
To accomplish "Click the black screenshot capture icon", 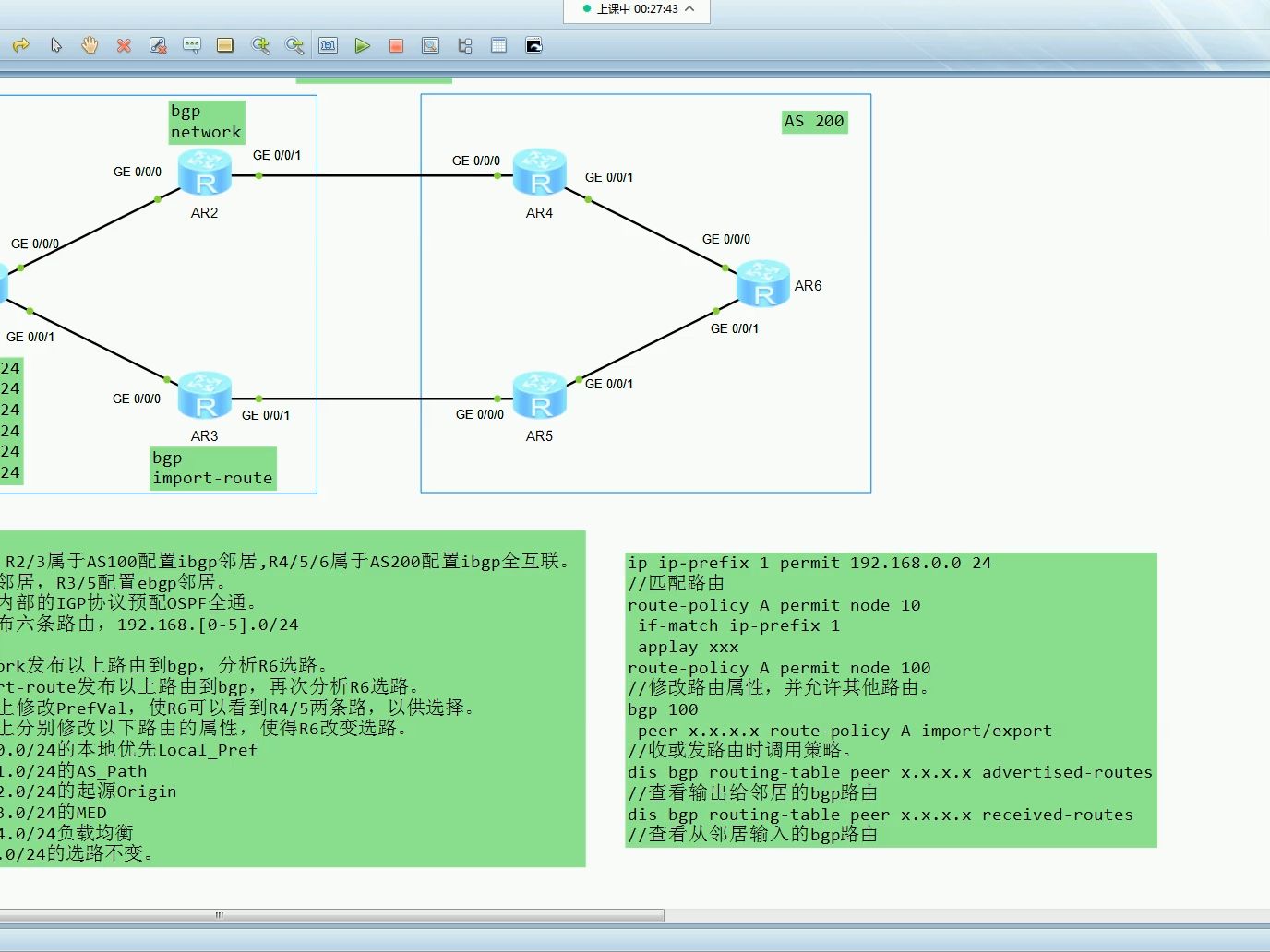I will click(x=533, y=45).
